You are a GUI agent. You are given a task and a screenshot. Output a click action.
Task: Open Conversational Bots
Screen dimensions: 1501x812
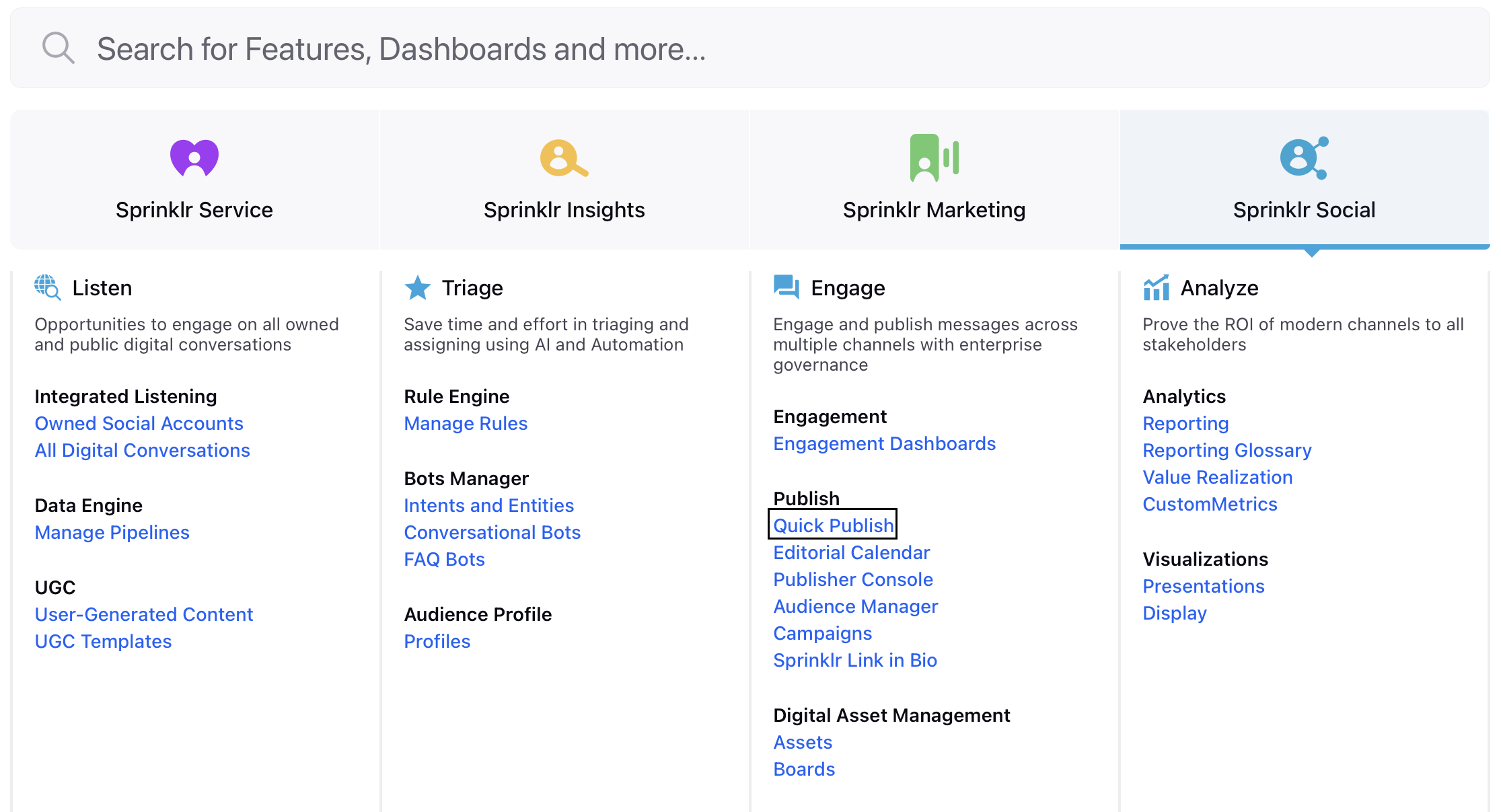click(492, 532)
